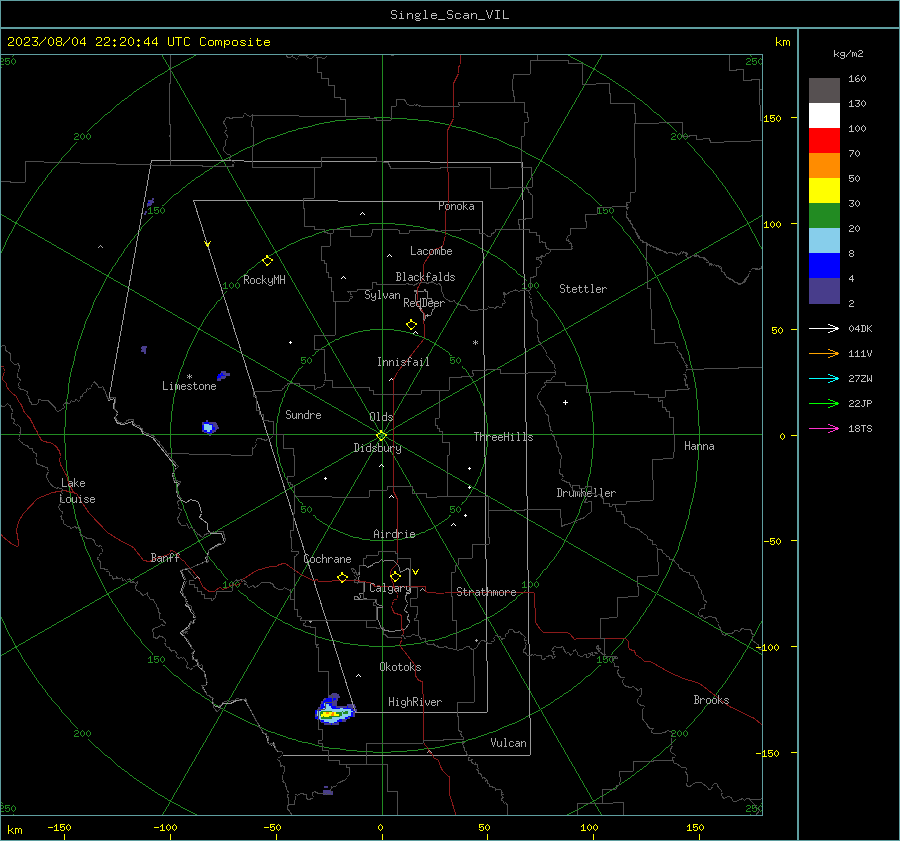Click the Lacombe town label
Image resolution: width=900 pixels, height=841 pixels.
coord(431,251)
